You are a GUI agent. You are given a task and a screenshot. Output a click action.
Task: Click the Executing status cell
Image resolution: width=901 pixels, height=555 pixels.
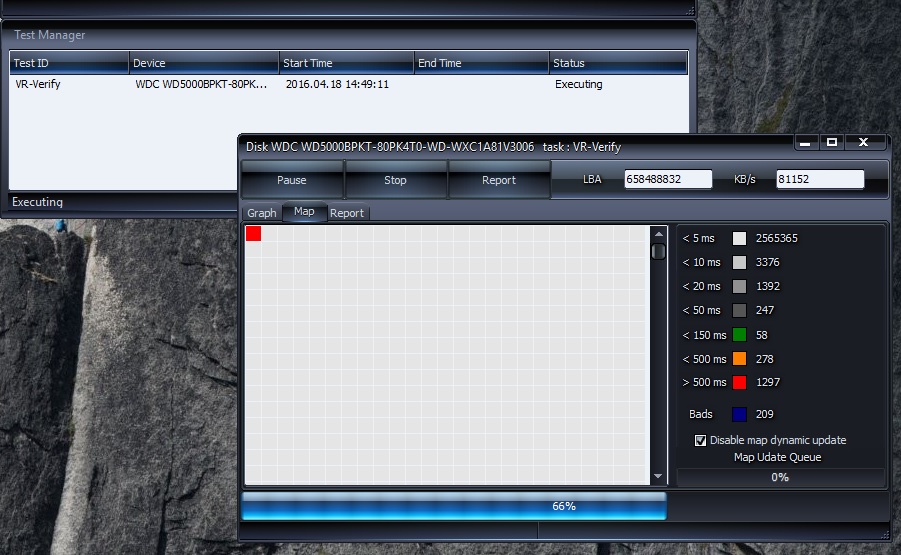(x=579, y=84)
